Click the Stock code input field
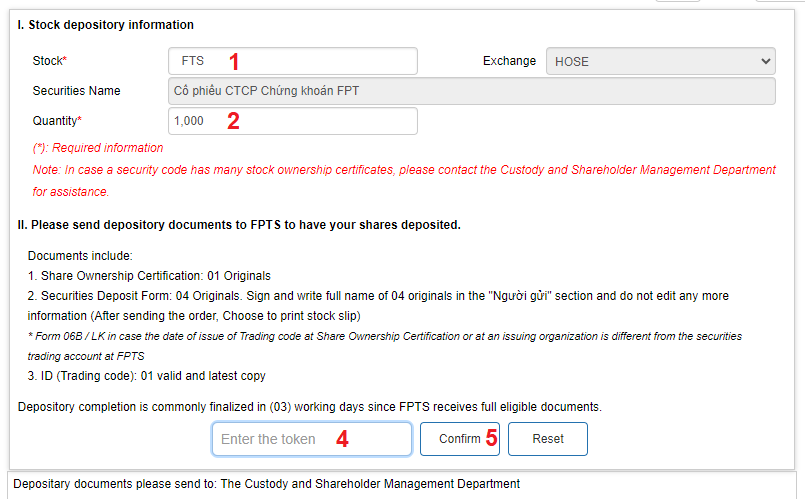805x499 pixels. (292, 61)
